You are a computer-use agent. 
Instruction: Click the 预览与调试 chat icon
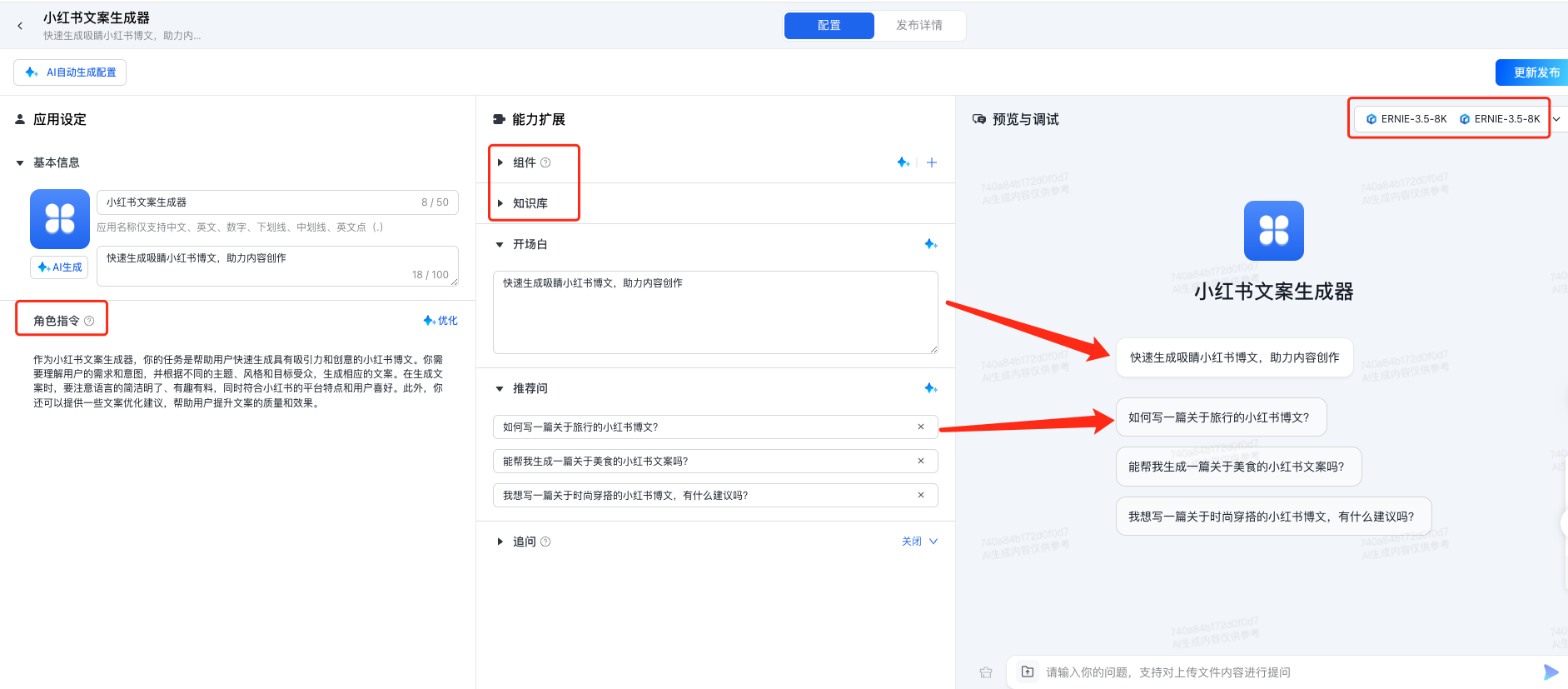pyautogui.click(x=979, y=119)
